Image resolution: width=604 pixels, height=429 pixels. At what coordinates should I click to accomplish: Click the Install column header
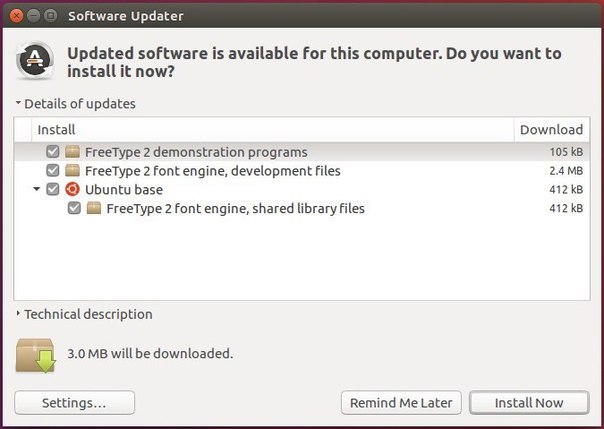pos(272,130)
